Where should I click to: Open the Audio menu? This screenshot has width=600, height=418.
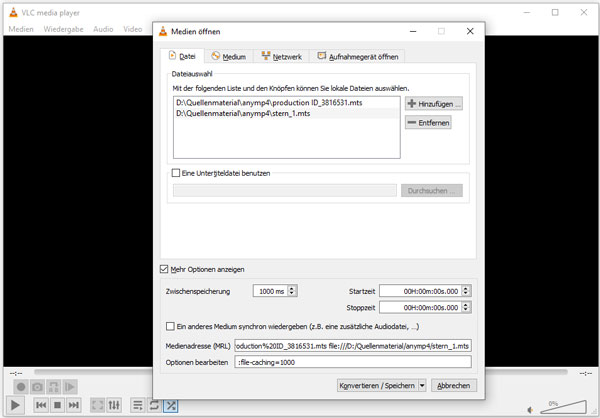pyautogui.click(x=103, y=29)
